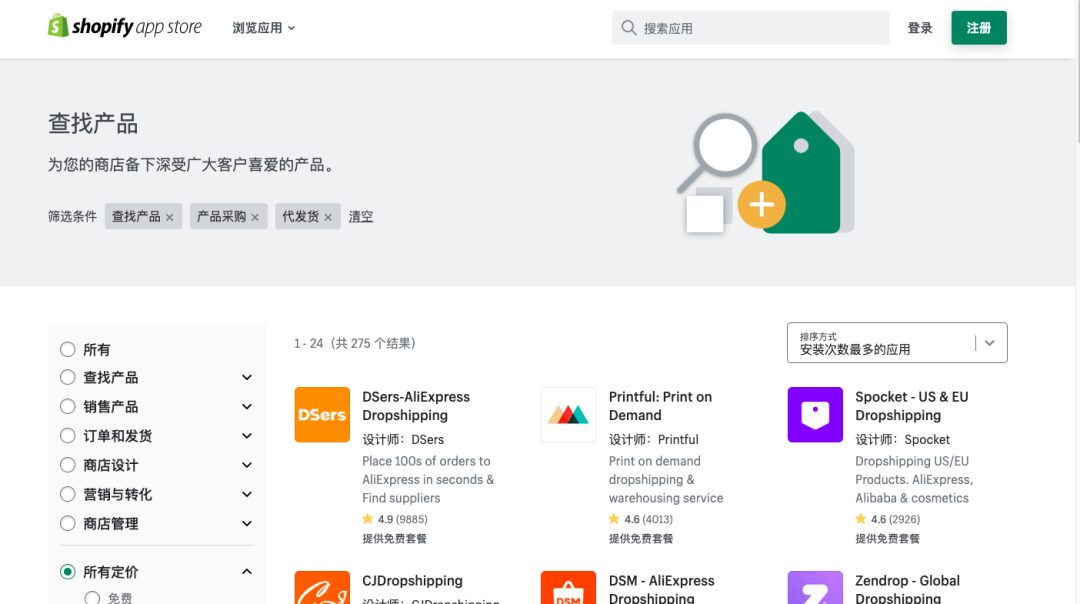
Task: Open the 浏览应用 menu
Action: point(264,28)
